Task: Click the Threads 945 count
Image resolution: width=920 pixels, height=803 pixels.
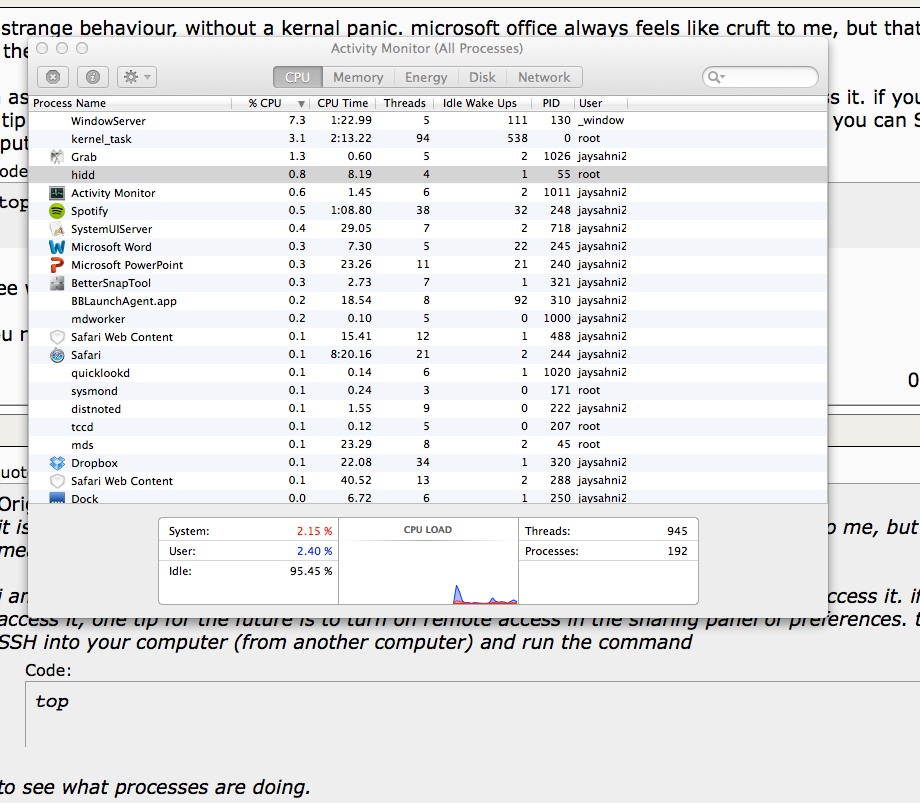Action: 677,531
